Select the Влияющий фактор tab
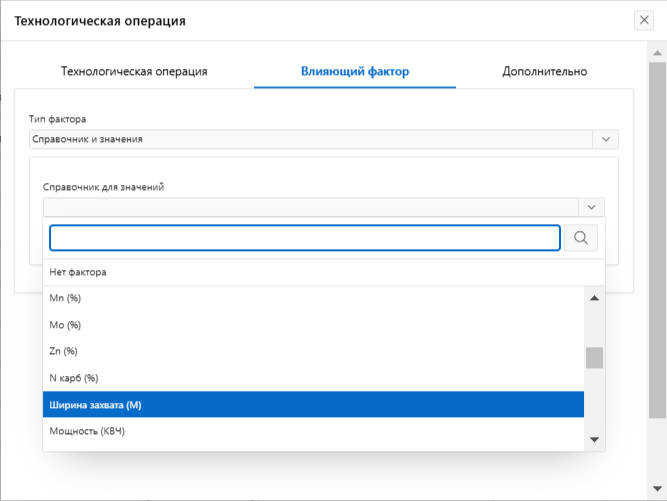This screenshot has height=501, width=667. 355,71
